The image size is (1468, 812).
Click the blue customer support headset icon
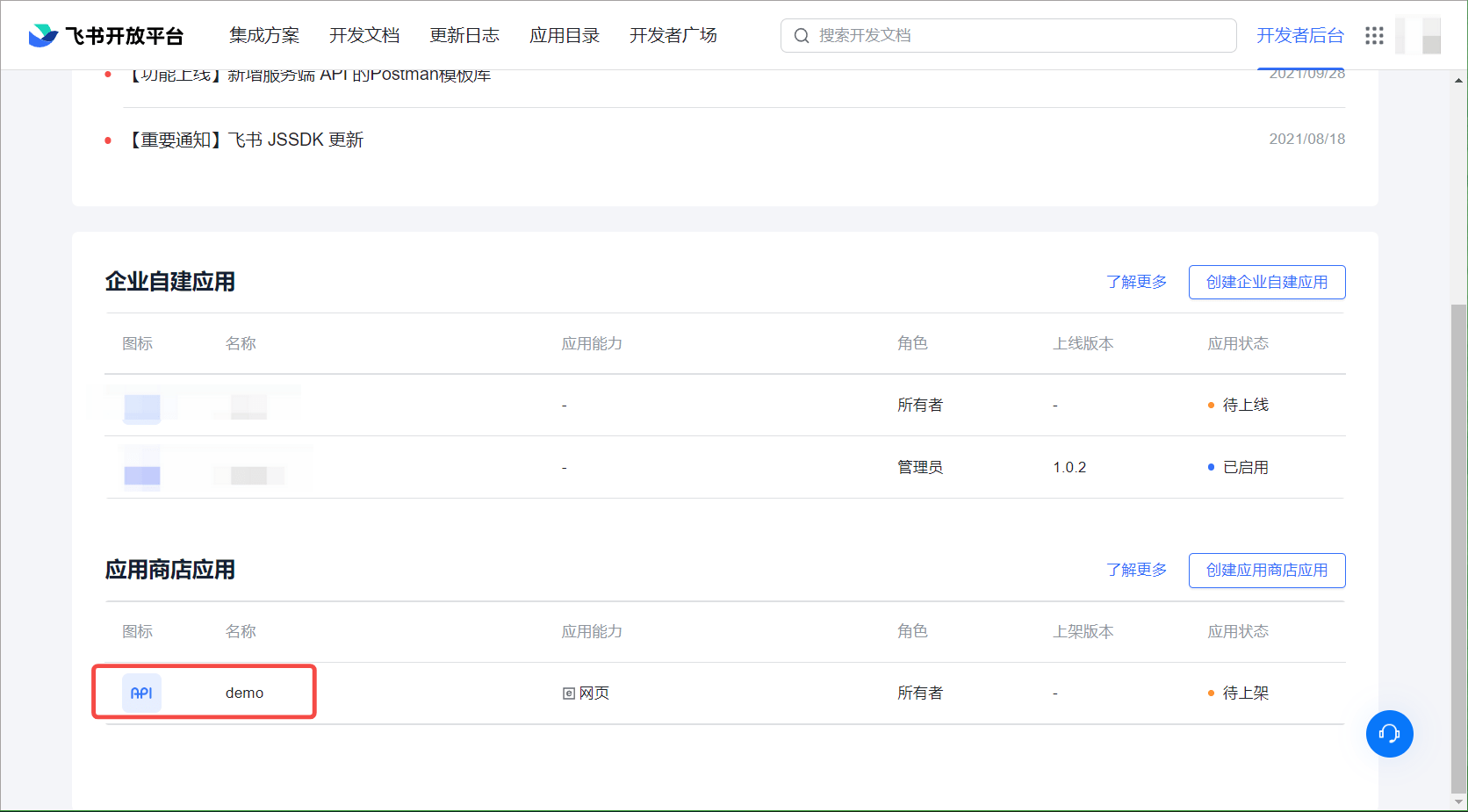[1389, 734]
